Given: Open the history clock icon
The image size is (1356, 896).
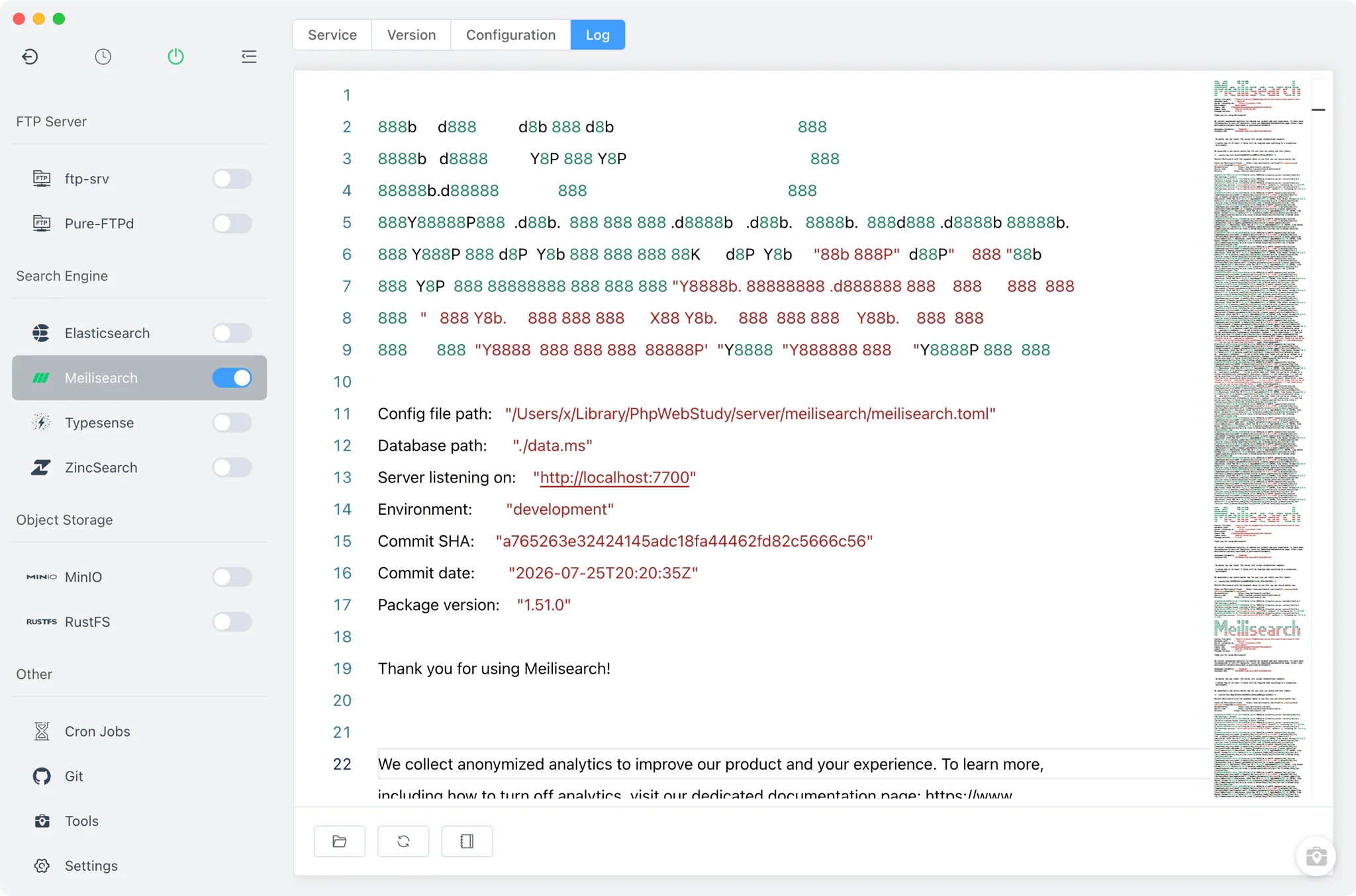Looking at the screenshot, I should 103,56.
